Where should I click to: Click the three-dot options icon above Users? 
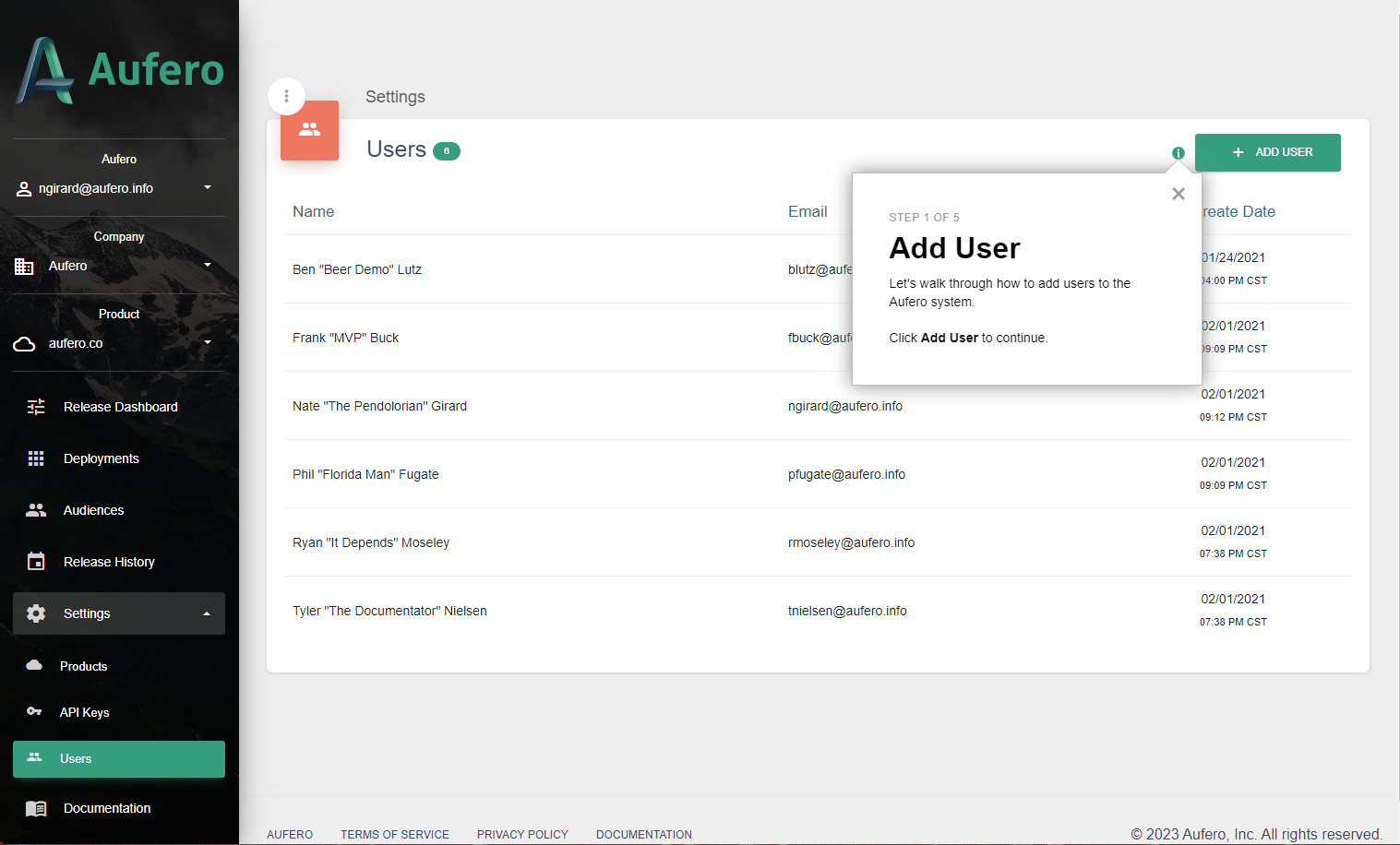click(286, 96)
